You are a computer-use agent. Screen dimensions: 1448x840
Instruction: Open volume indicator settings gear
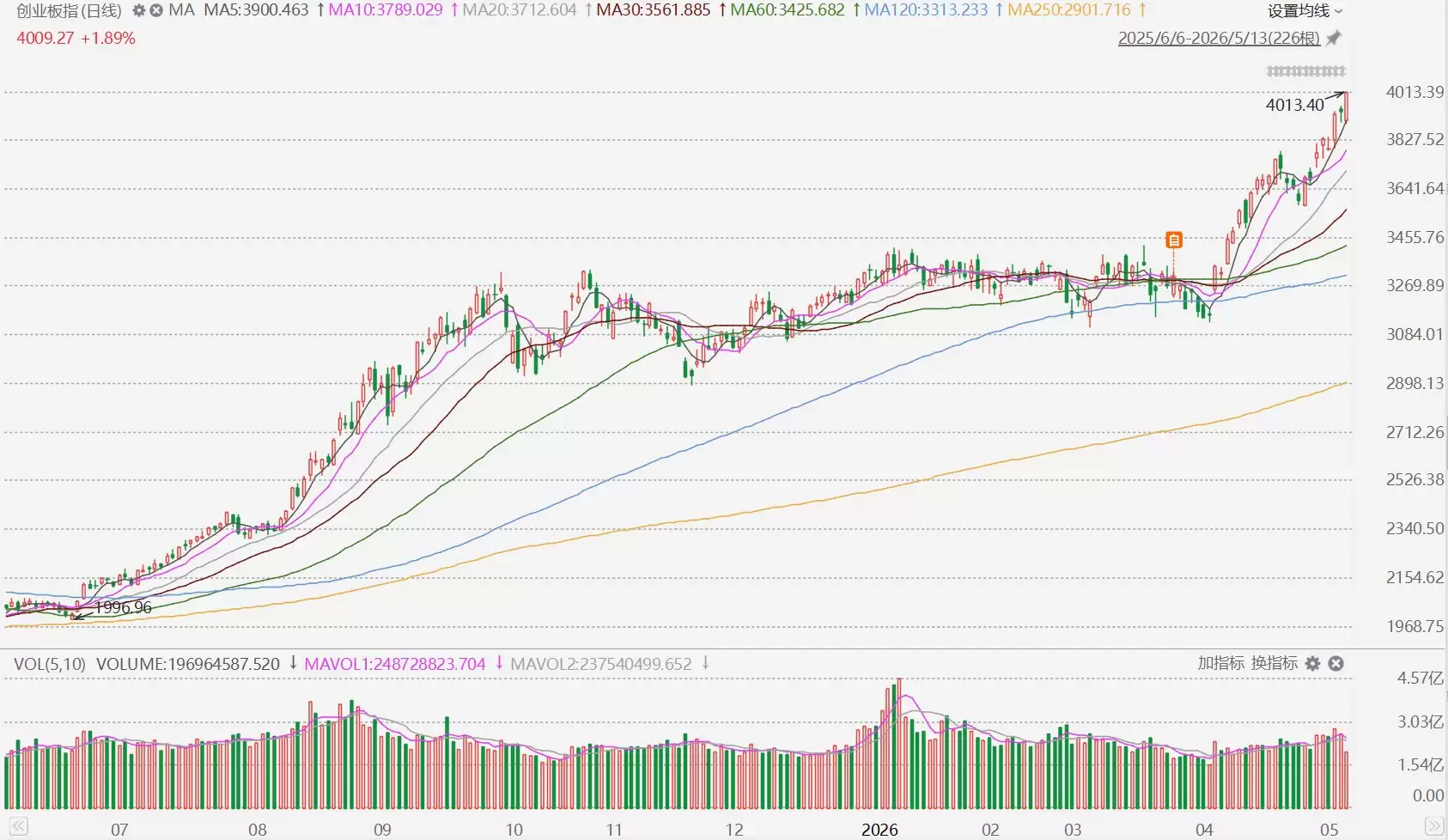coord(1312,664)
